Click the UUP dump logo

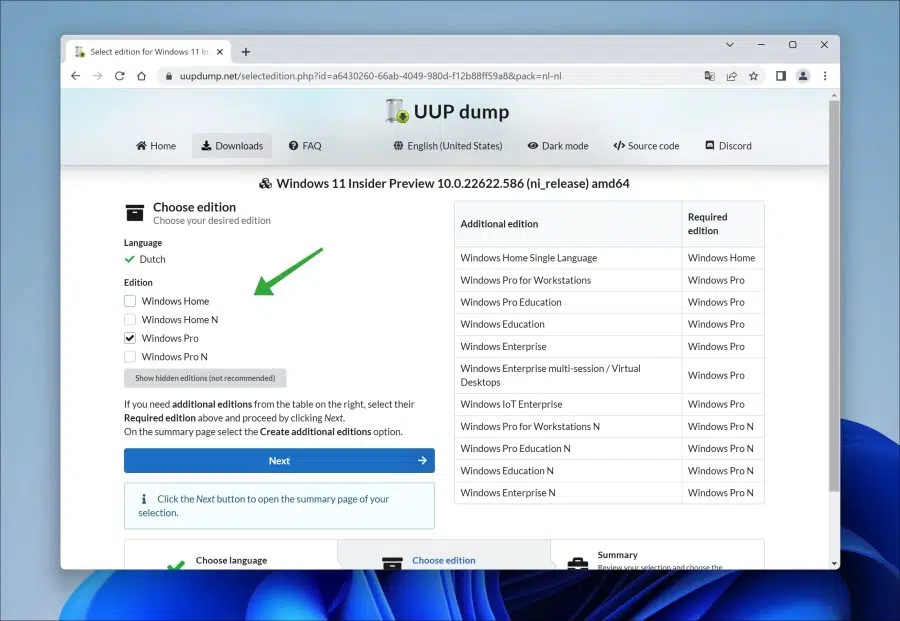[447, 111]
